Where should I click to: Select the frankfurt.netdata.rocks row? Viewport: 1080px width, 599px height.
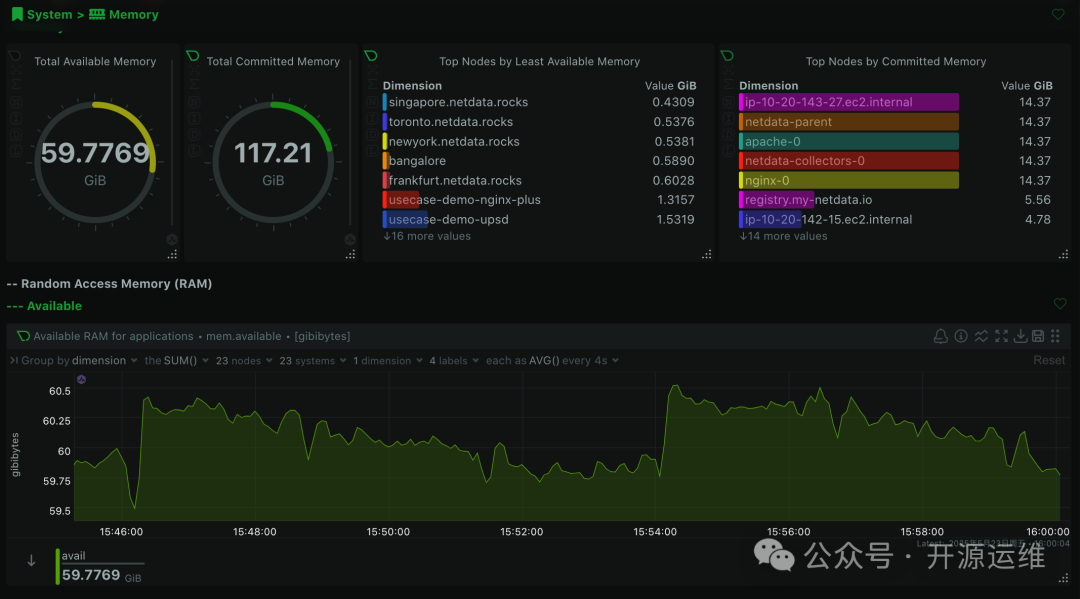click(539, 180)
